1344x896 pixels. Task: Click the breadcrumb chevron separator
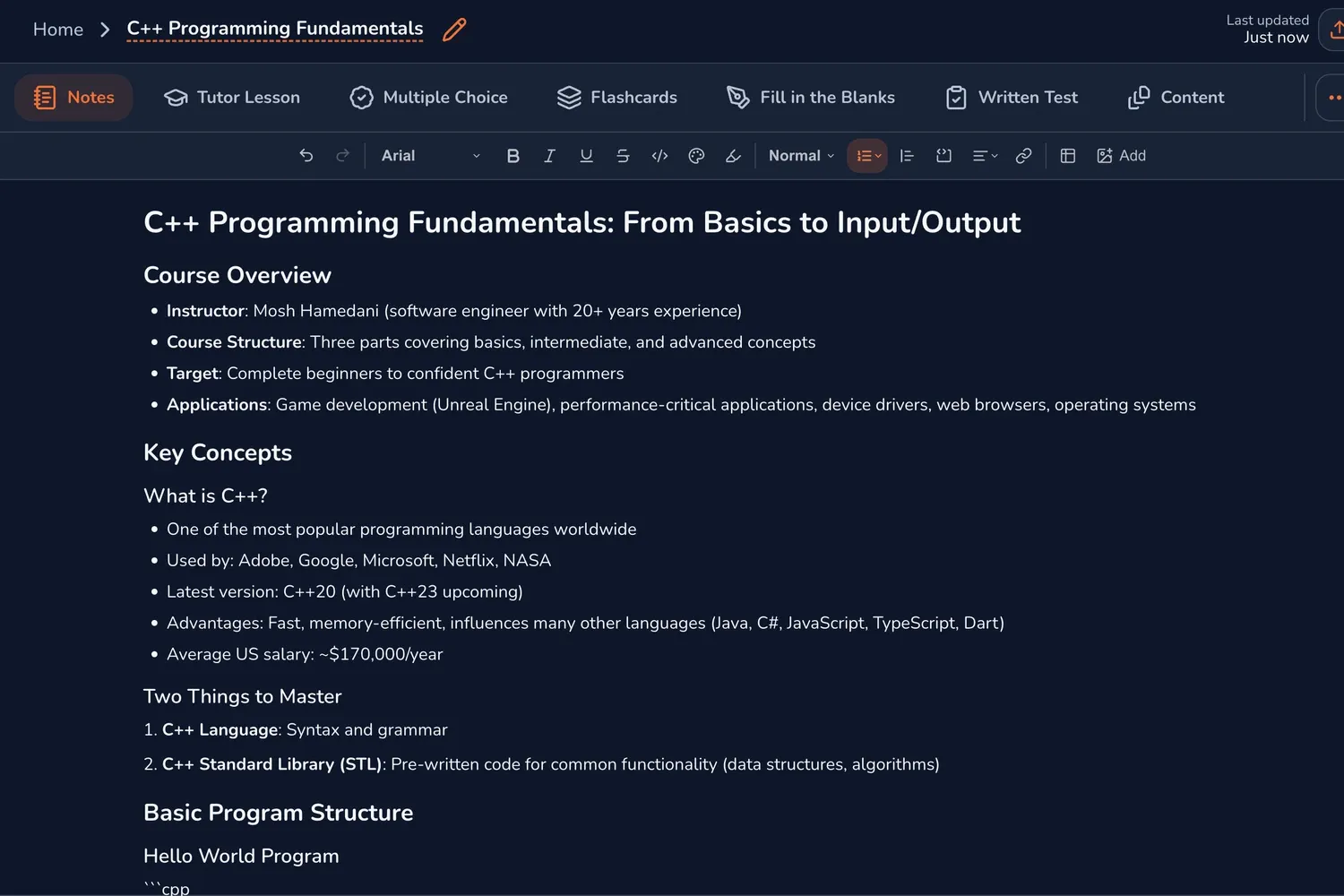coord(105,30)
